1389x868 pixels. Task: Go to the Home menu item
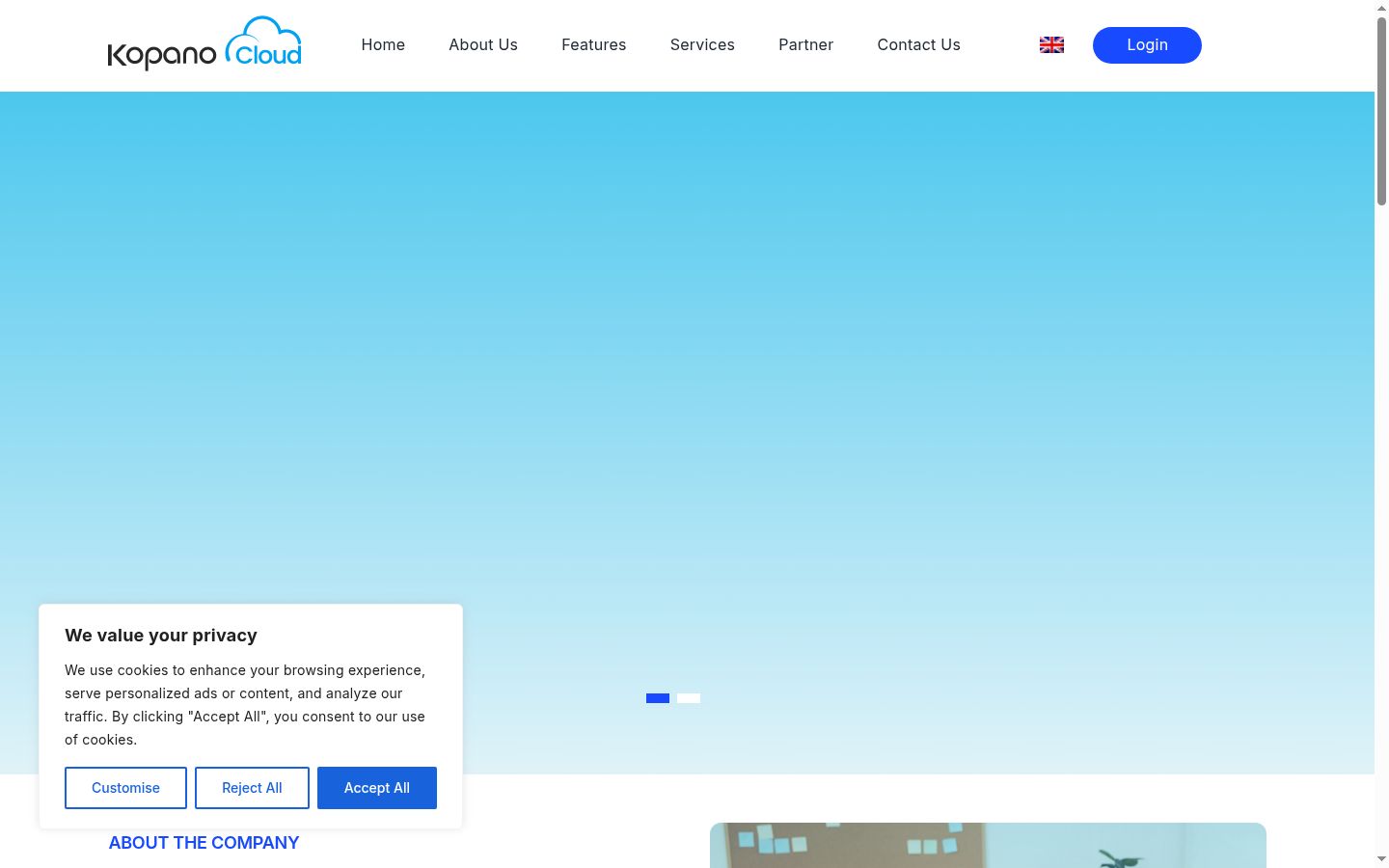pyautogui.click(x=383, y=44)
